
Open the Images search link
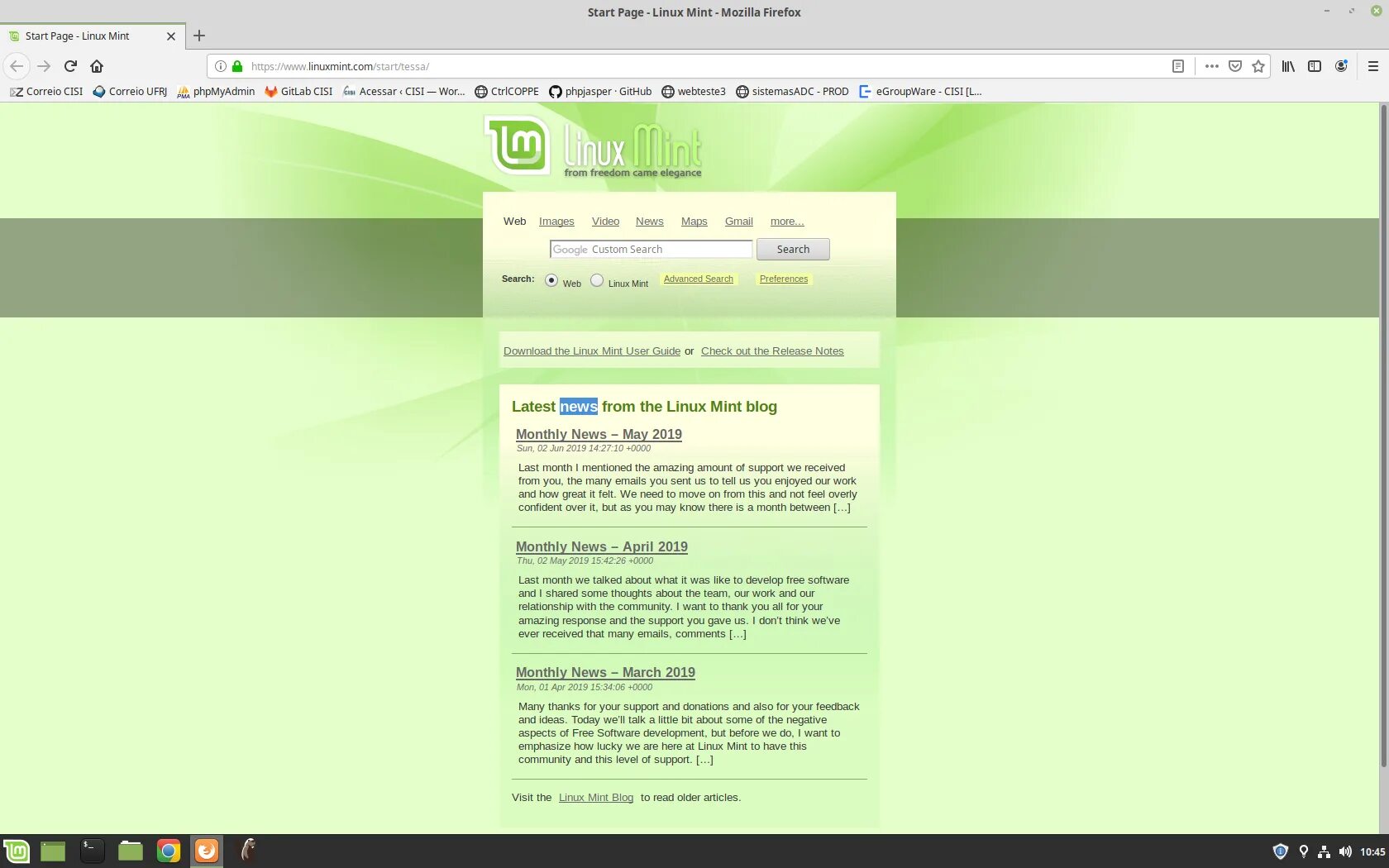(556, 222)
